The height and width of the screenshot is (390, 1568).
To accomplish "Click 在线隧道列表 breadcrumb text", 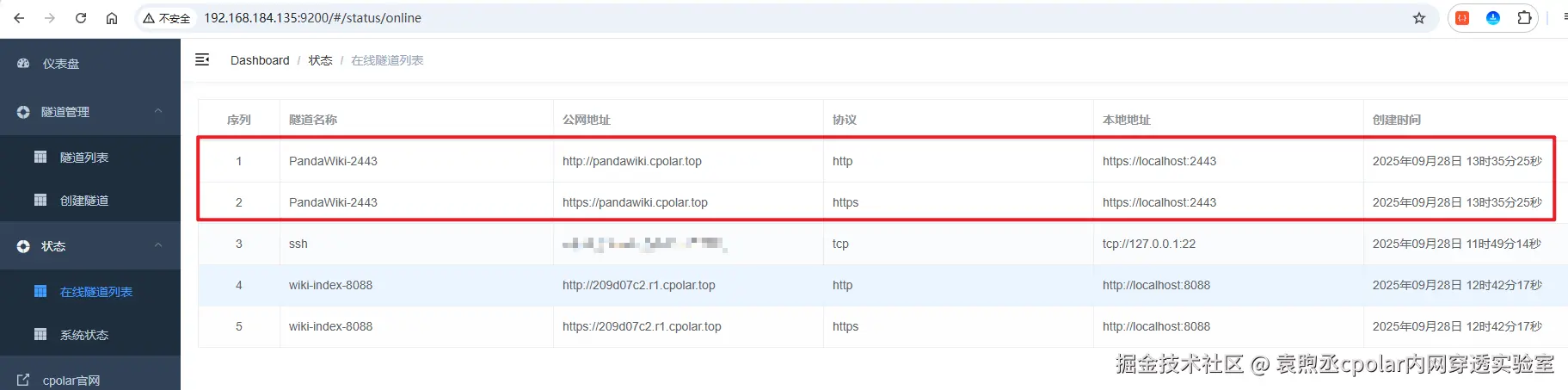I will (x=387, y=60).
